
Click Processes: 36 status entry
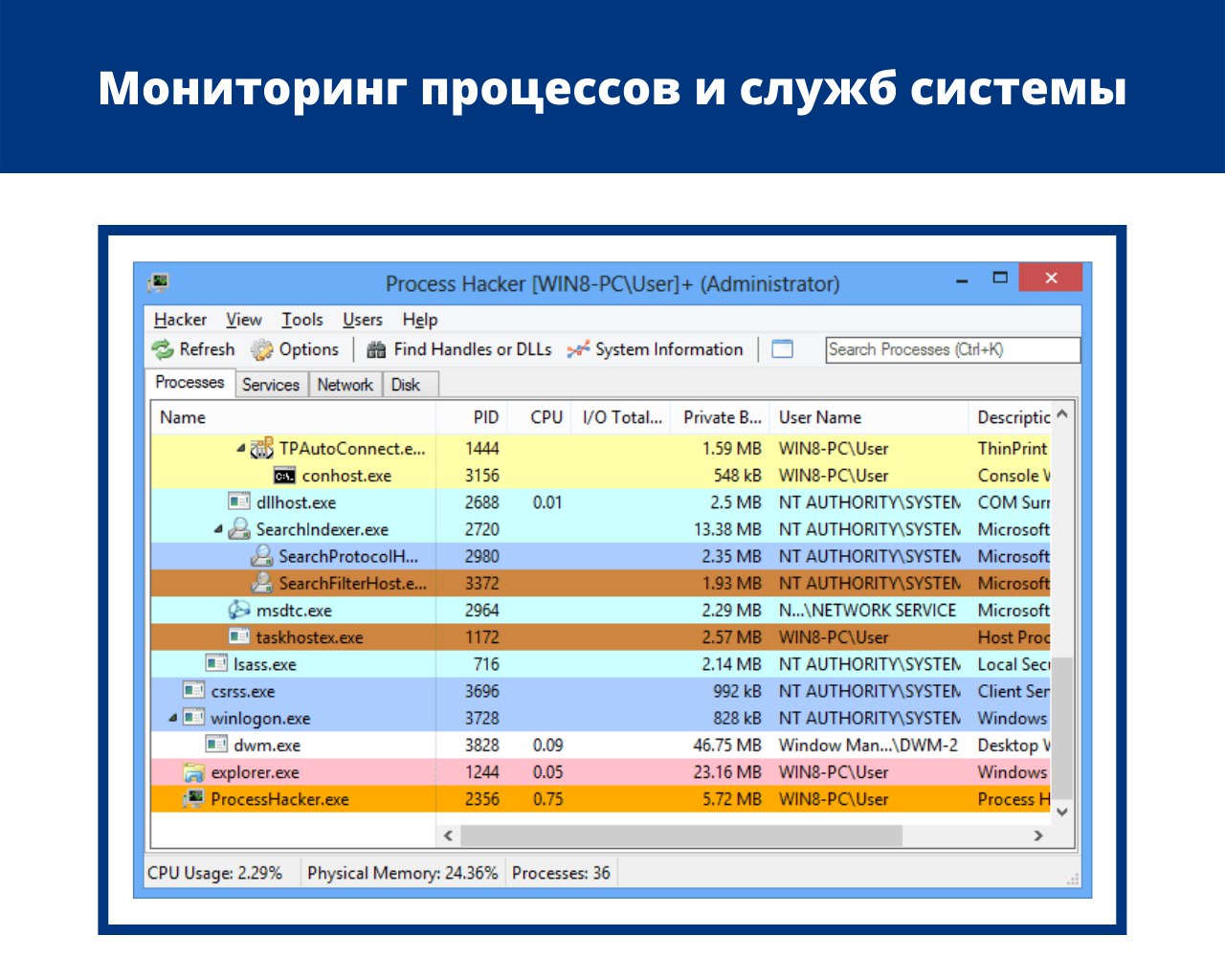[x=561, y=873]
